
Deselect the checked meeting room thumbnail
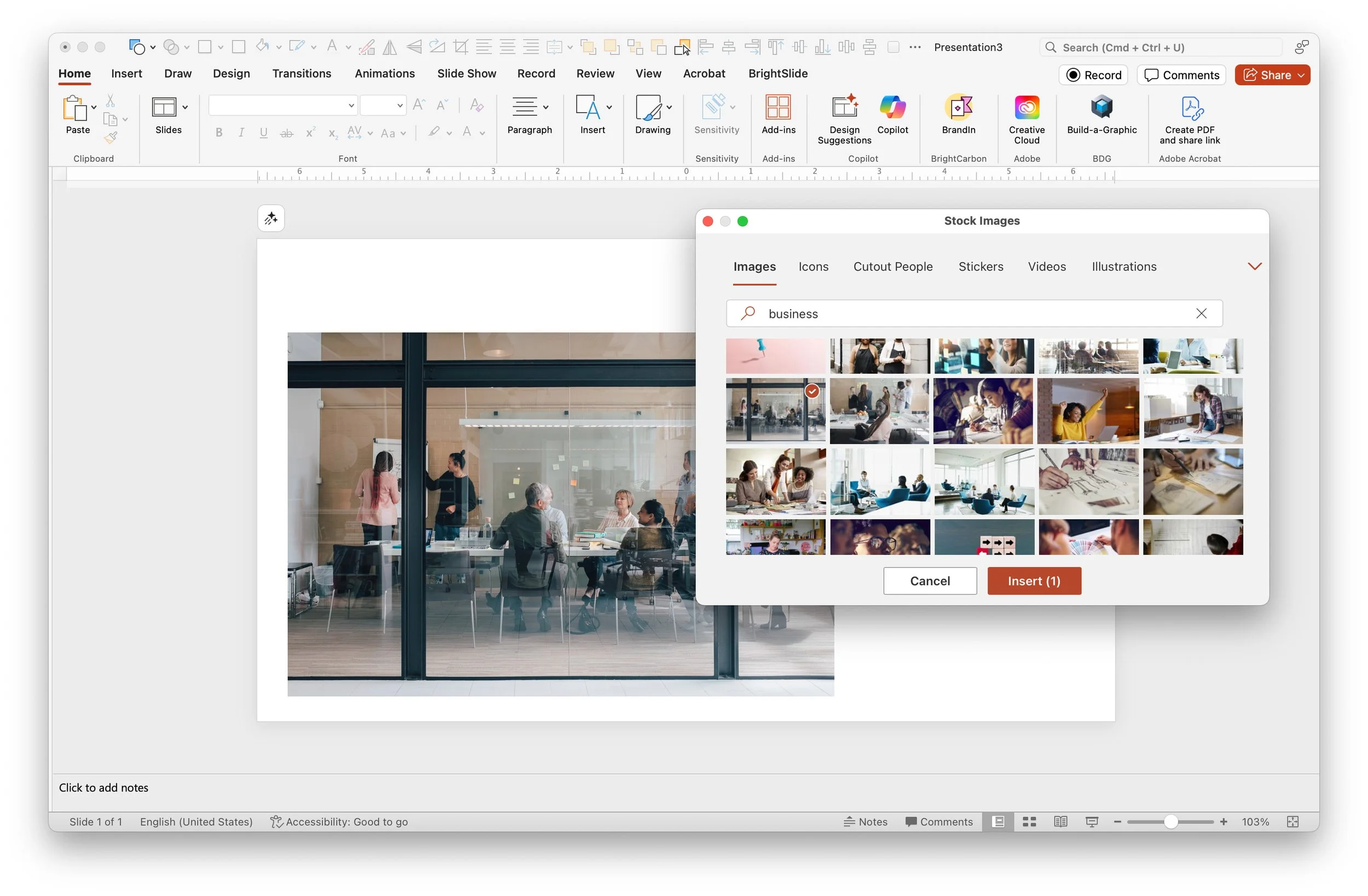775,410
